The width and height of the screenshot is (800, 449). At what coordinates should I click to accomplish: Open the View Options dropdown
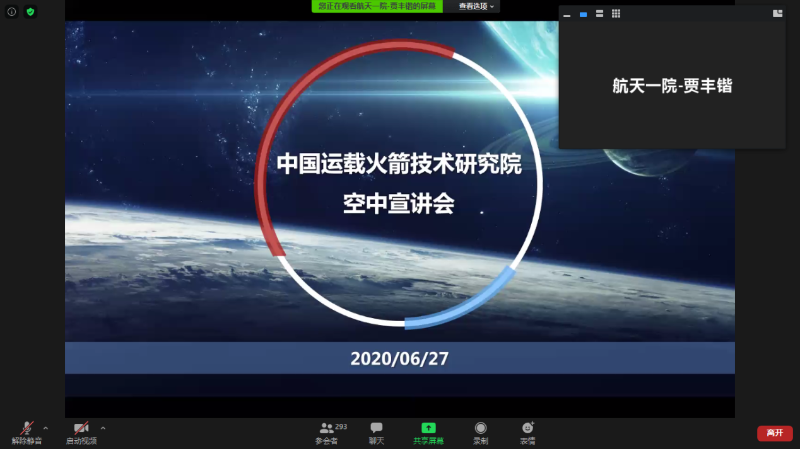click(x=476, y=6)
